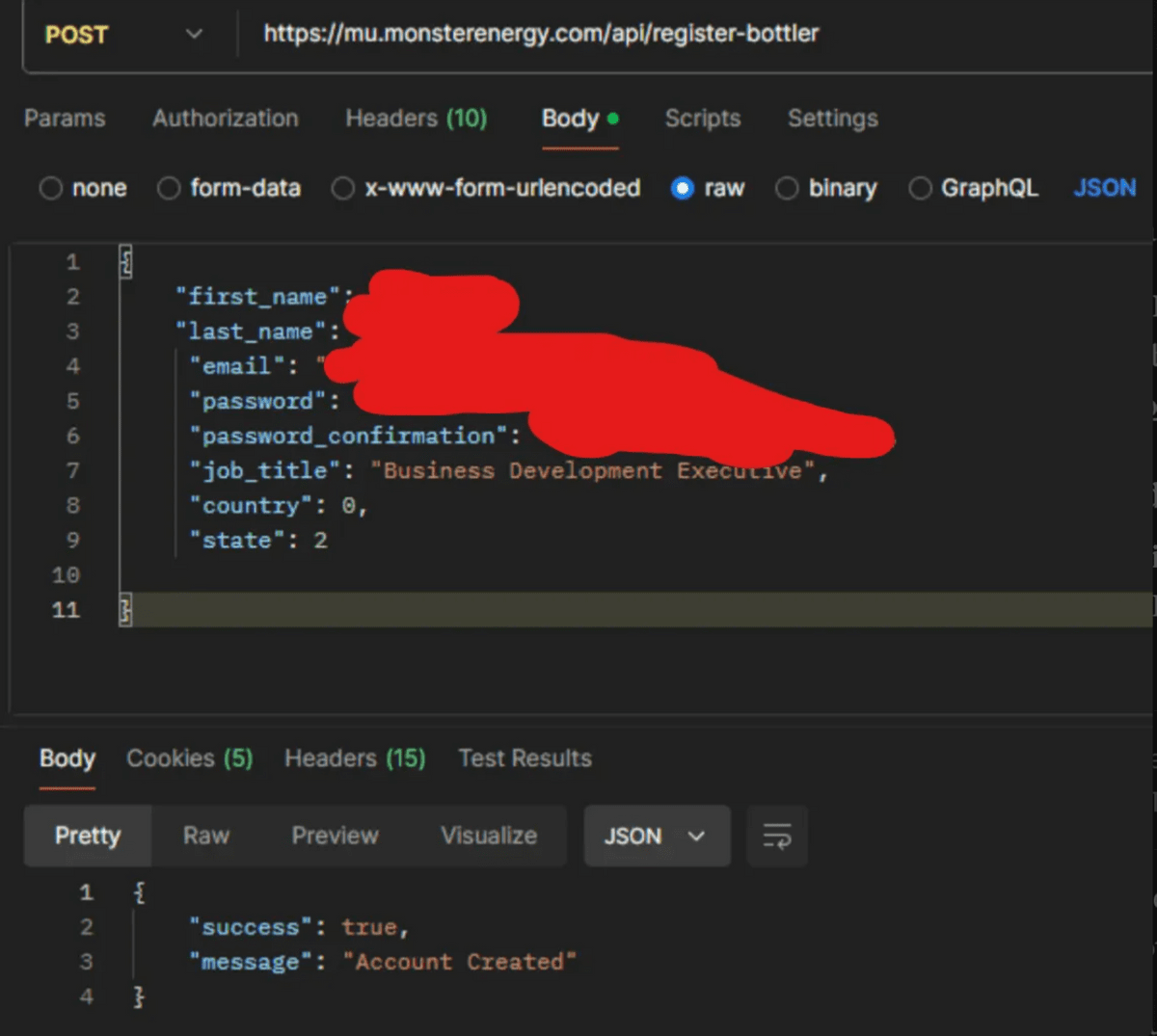Click the "job_title" line in editor

point(509,470)
